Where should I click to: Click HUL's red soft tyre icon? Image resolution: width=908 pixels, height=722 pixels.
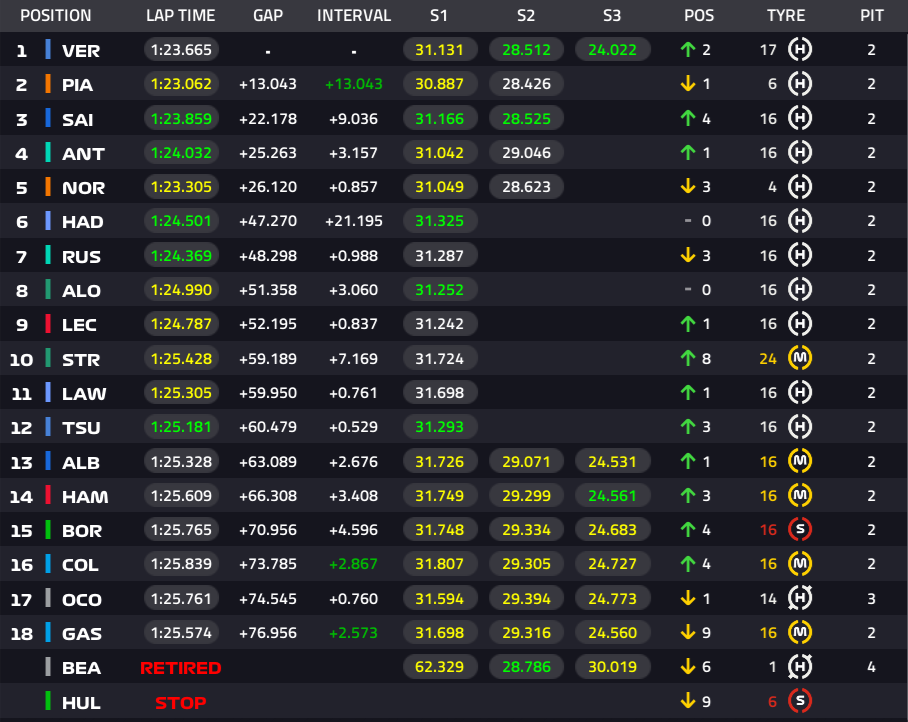pos(800,701)
